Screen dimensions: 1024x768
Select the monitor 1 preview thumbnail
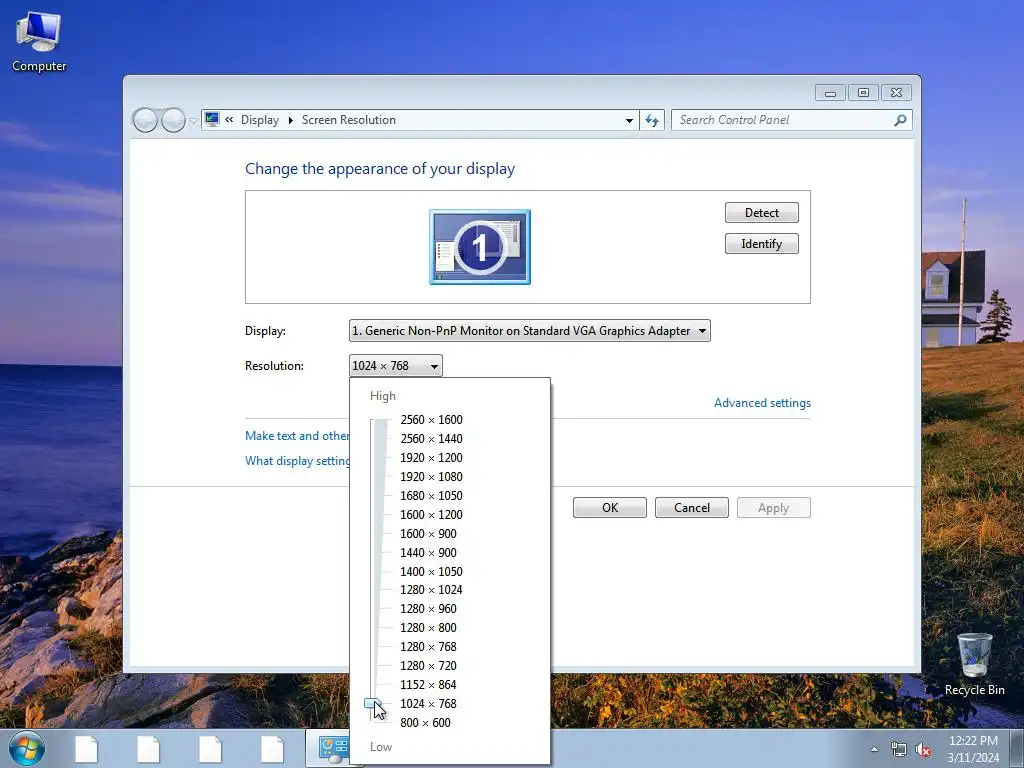(480, 247)
